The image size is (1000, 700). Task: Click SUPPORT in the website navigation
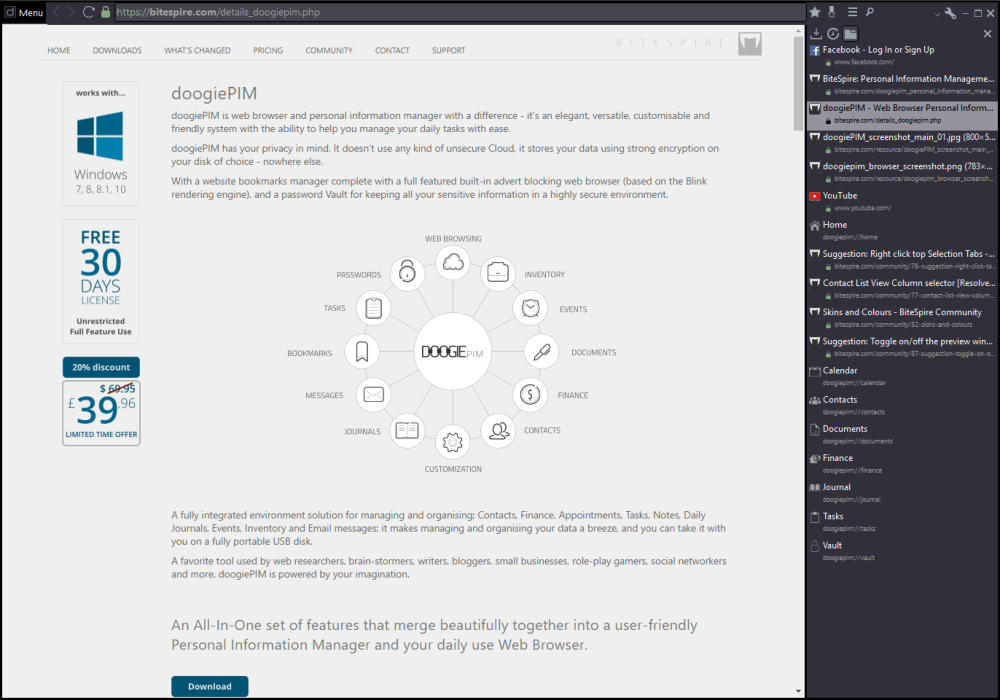pyautogui.click(x=448, y=50)
